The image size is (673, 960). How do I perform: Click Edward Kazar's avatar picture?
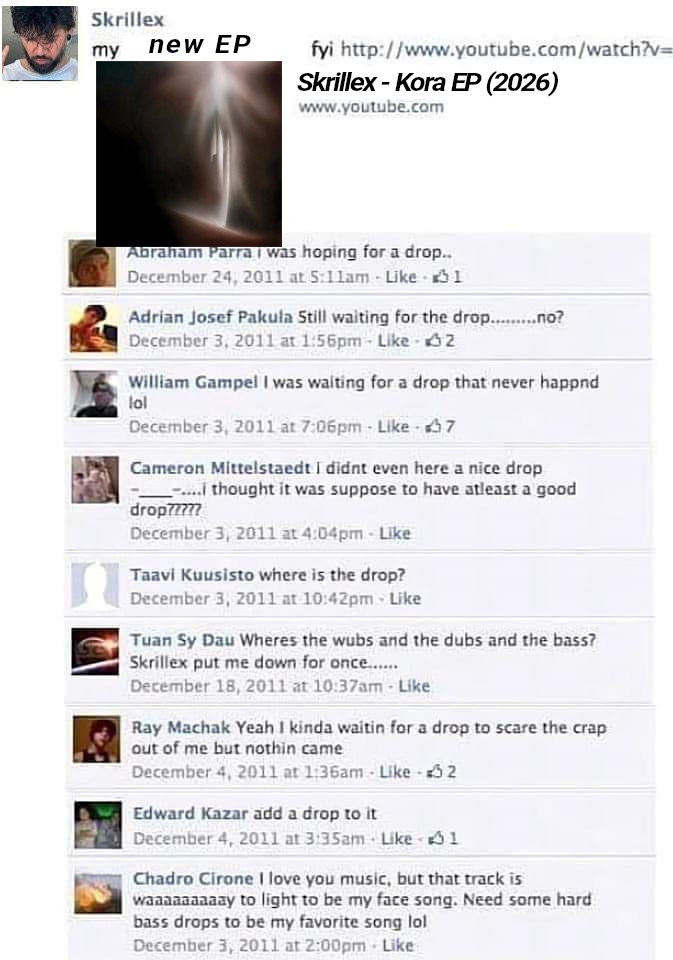coord(98,825)
